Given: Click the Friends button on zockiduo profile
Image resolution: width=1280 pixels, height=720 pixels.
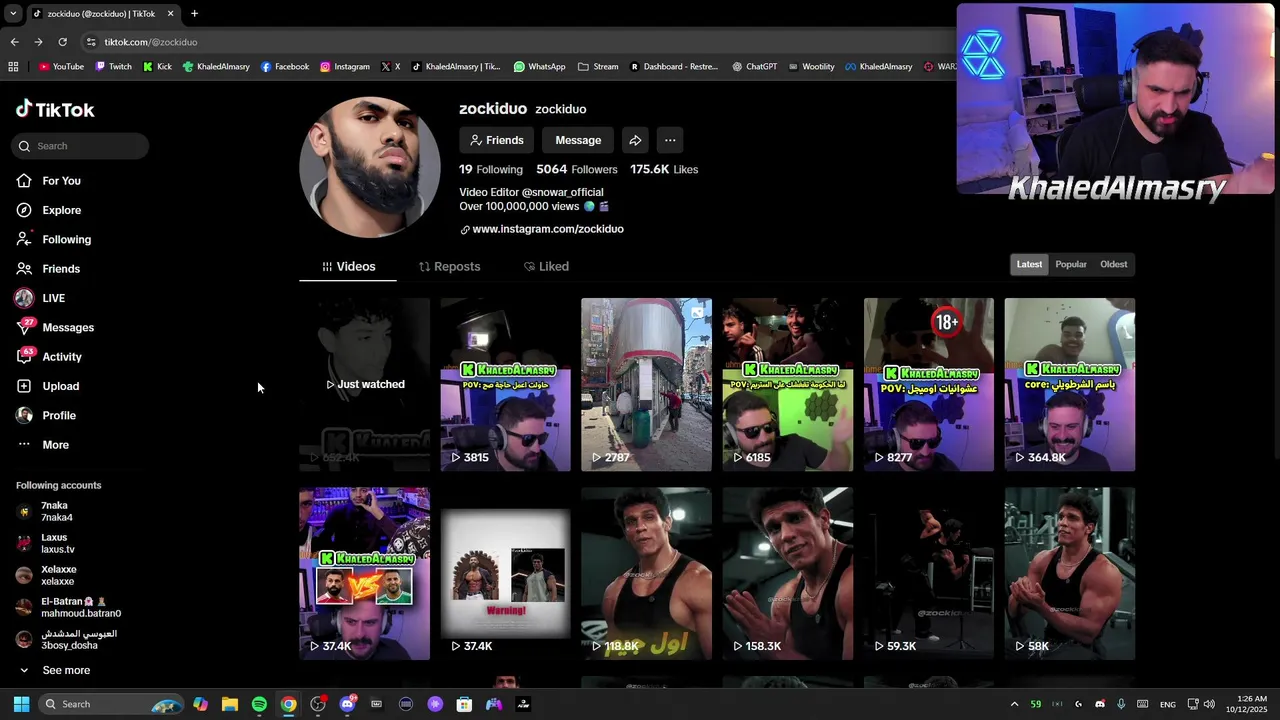Looking at the screenshot, I should [496, 140].
